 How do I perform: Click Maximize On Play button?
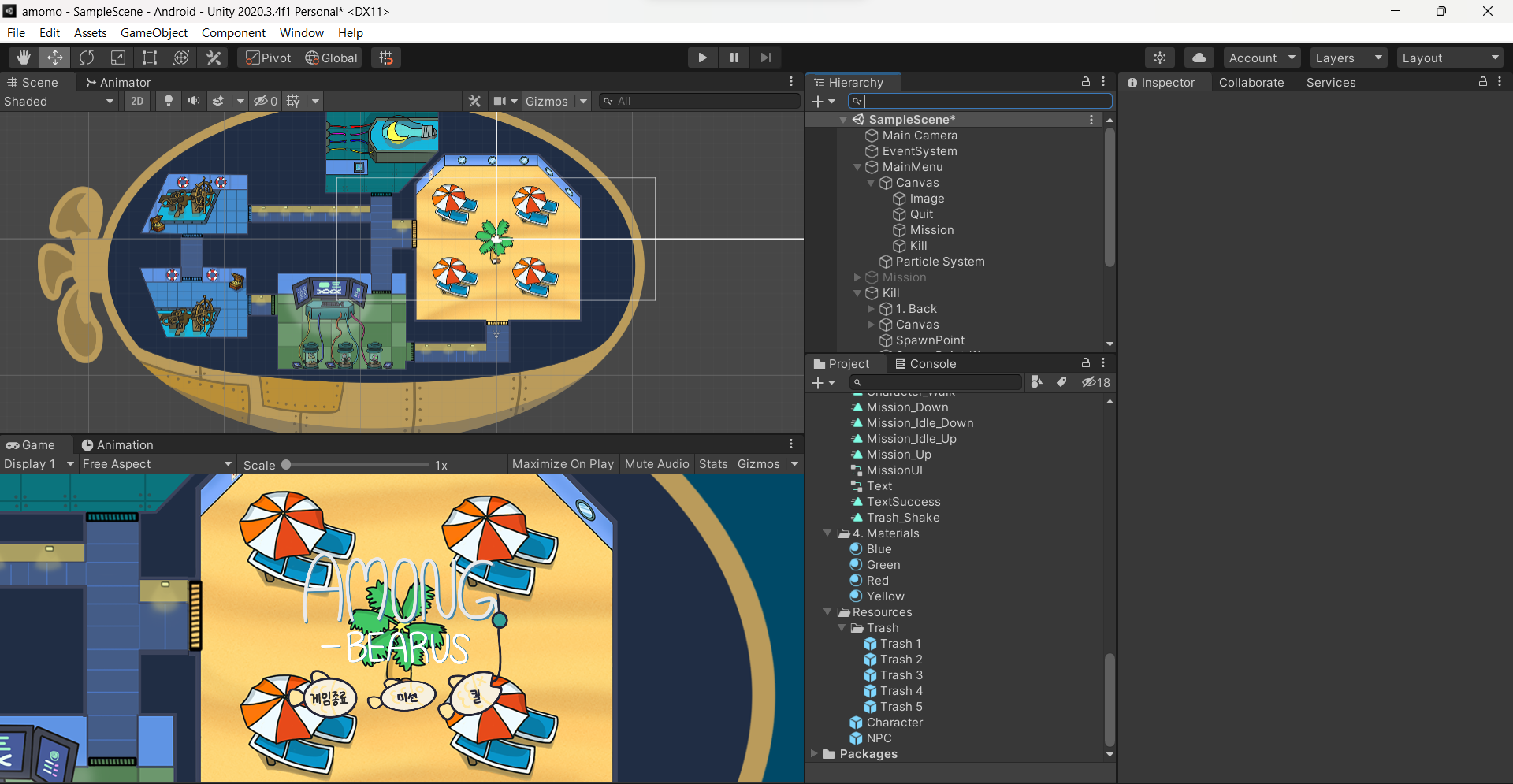[563, 464]
